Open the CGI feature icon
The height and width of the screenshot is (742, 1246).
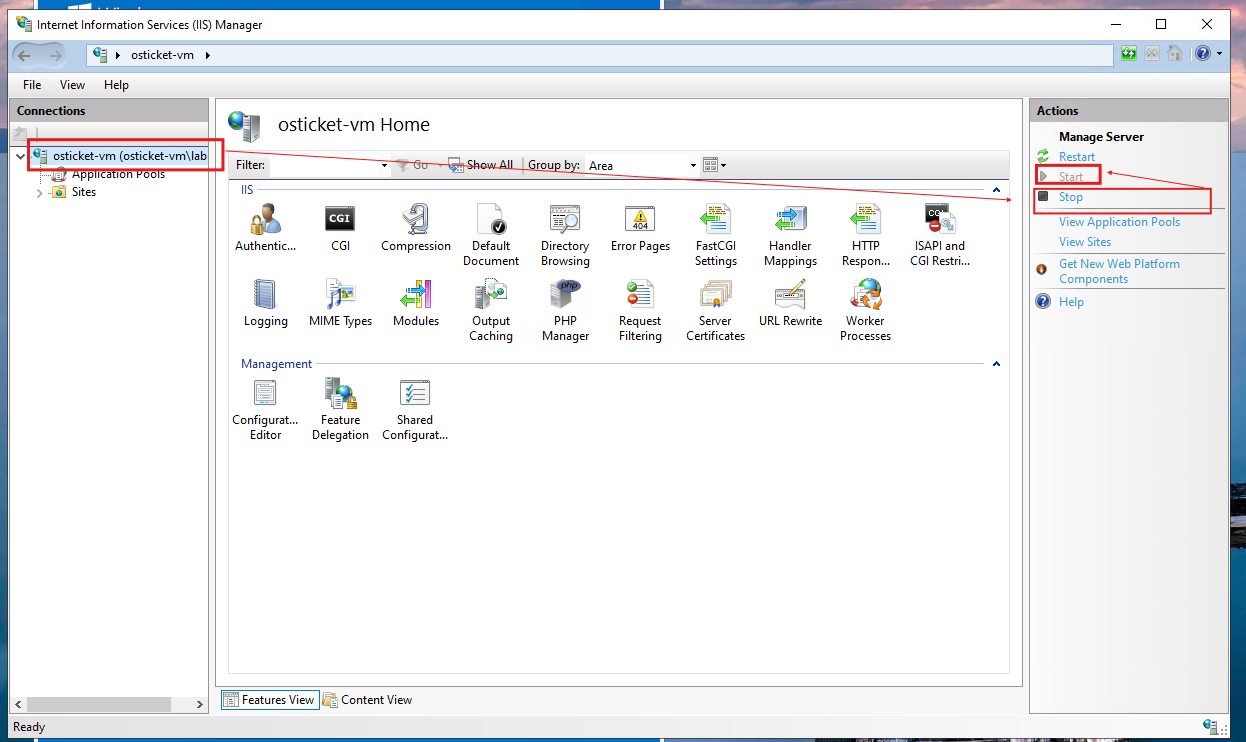(x=340, y=228)
